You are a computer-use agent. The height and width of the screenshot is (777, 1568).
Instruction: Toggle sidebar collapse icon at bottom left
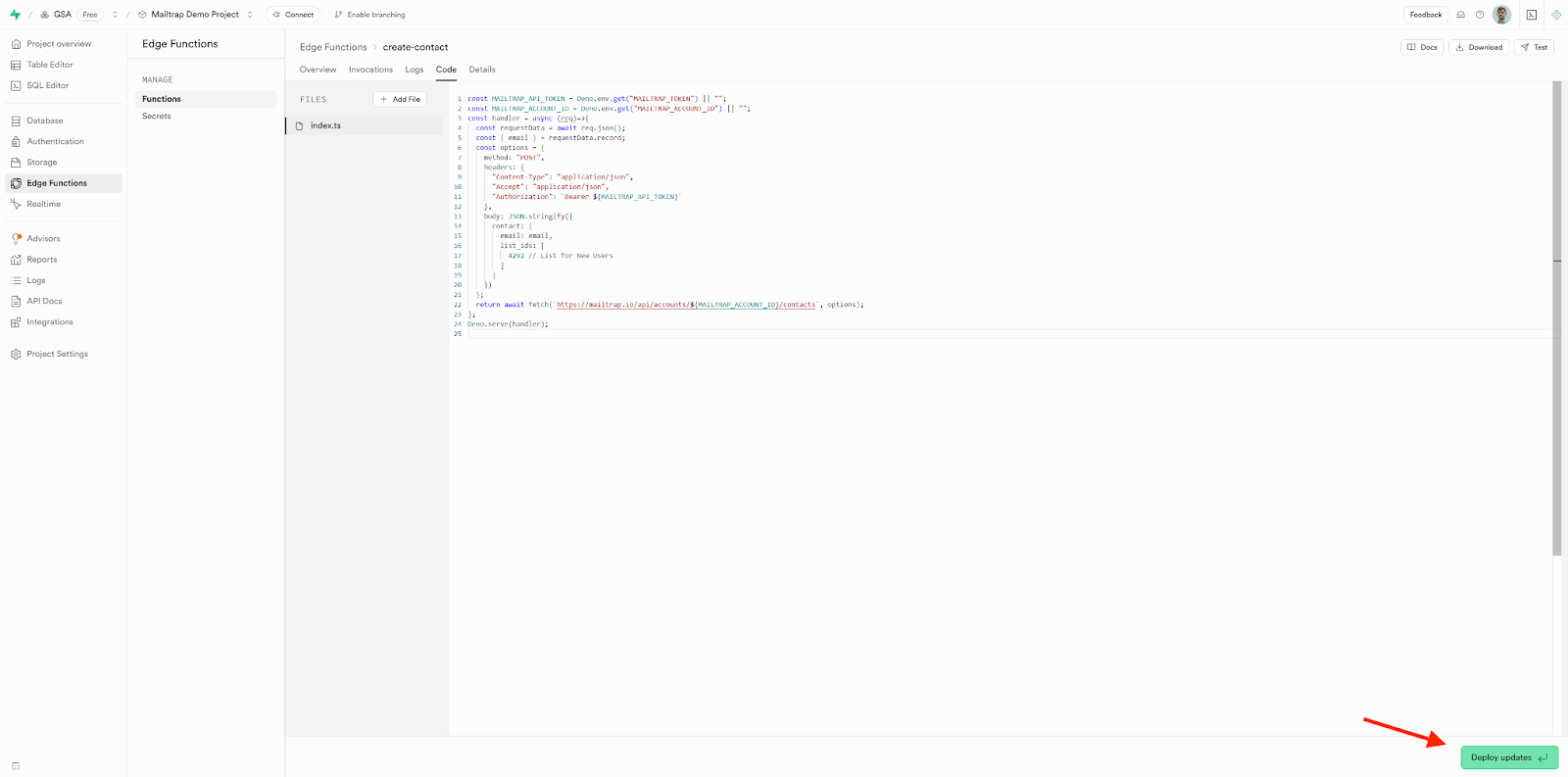pyautogui.click(x=16, y=765)
